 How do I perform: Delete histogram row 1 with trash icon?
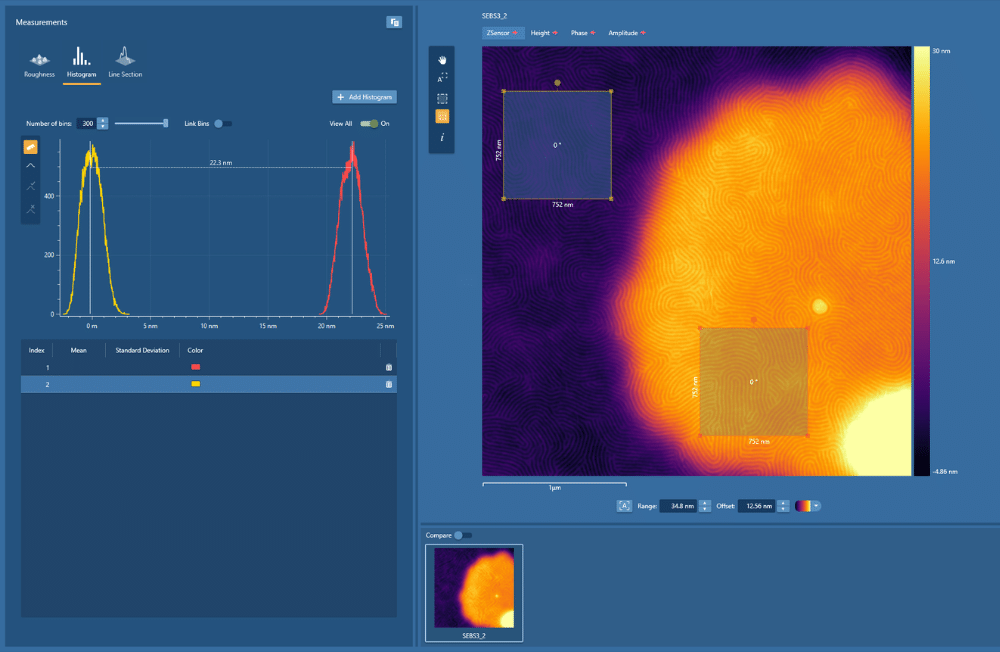tap(388, 367)
